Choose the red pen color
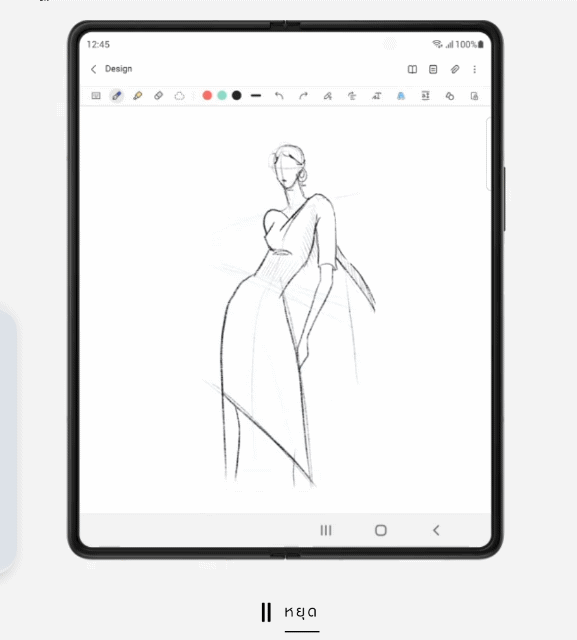Viewport: 577px width, 640px height. (207, 96)
